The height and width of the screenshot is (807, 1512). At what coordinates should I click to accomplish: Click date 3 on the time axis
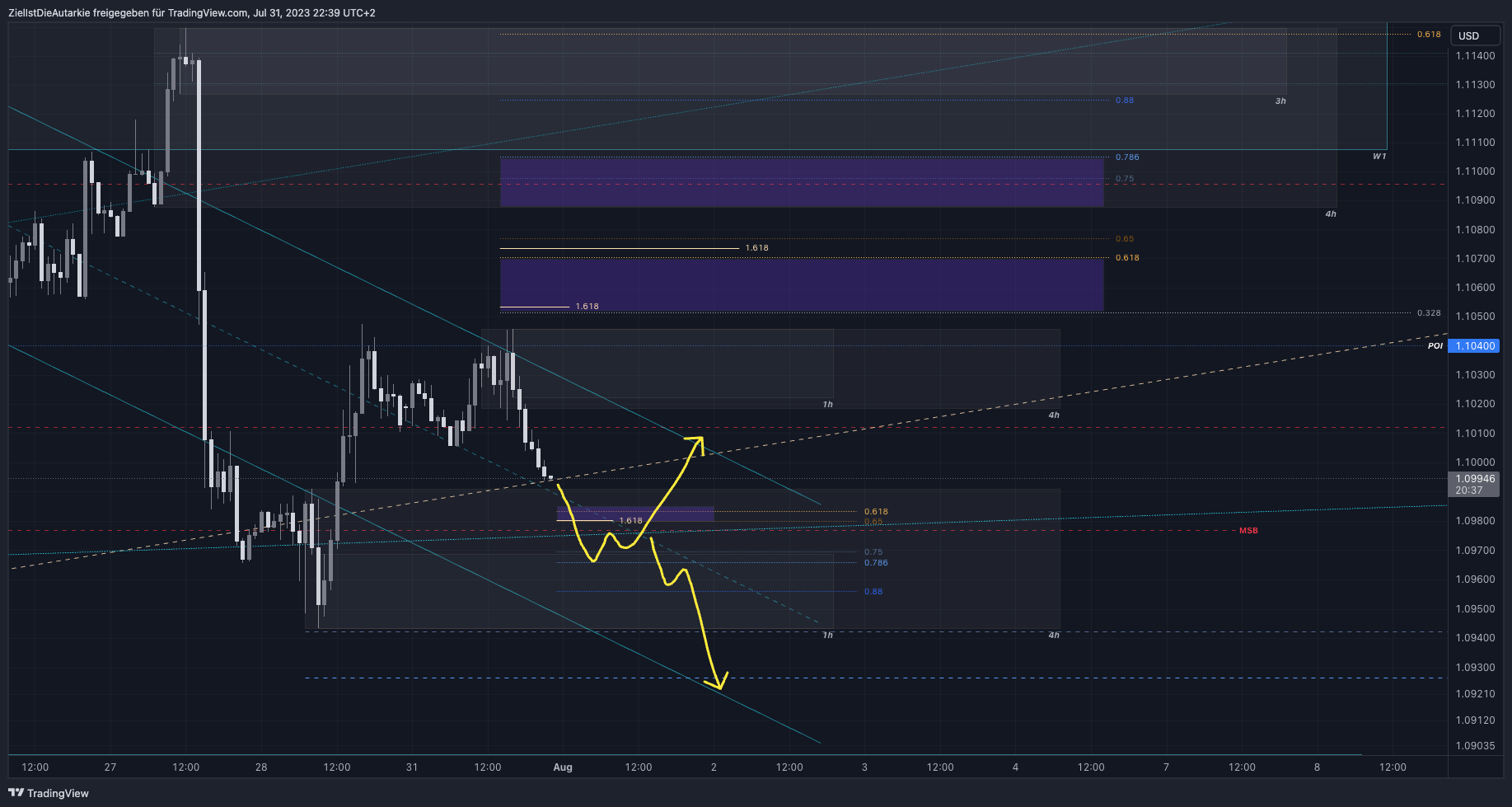coord(864,767)
